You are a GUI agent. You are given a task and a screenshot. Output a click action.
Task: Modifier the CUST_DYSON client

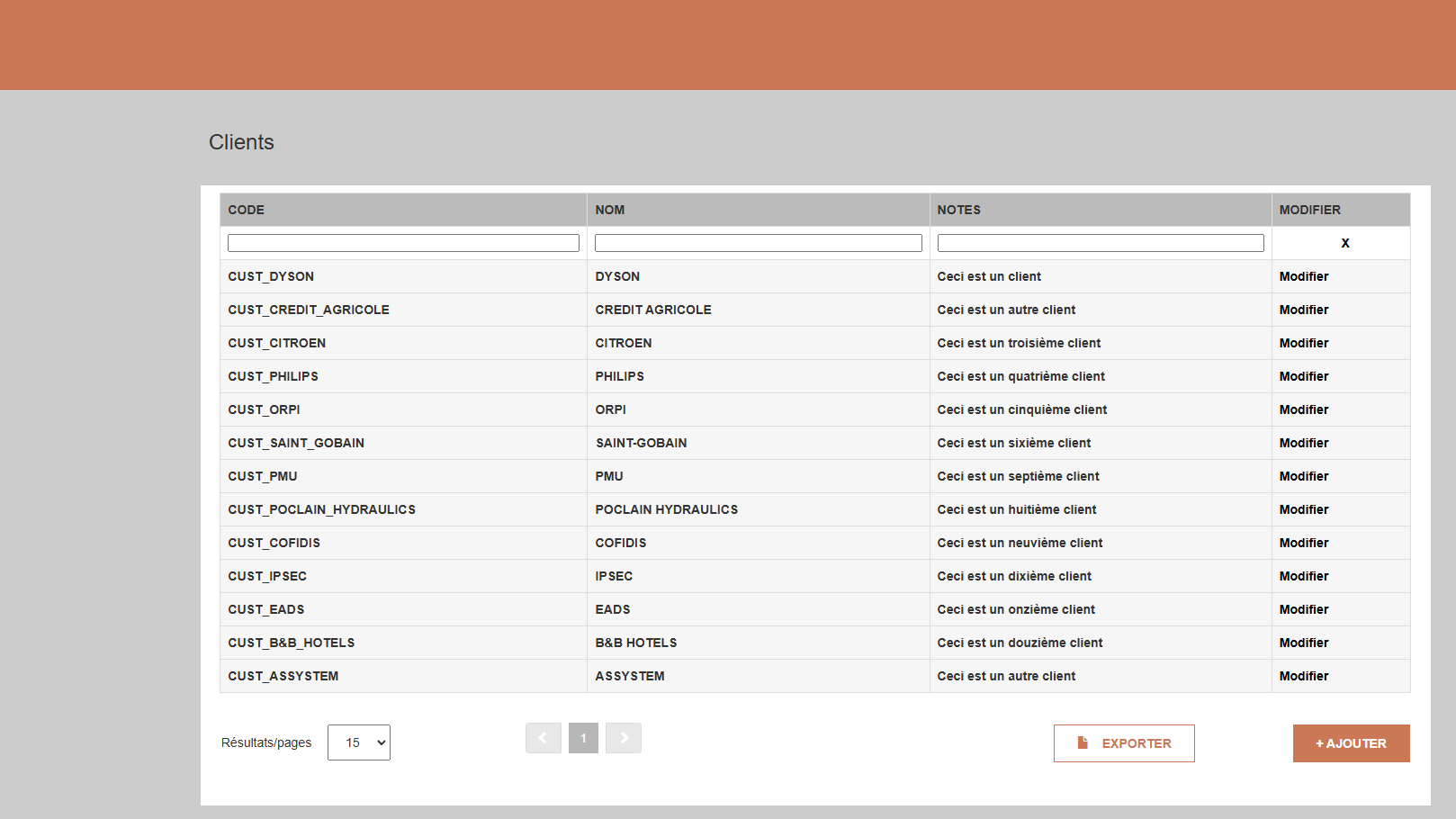[x=1304, y=276]
